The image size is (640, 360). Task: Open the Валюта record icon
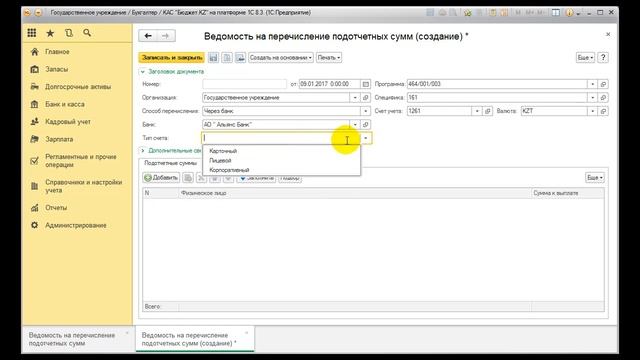603,111
